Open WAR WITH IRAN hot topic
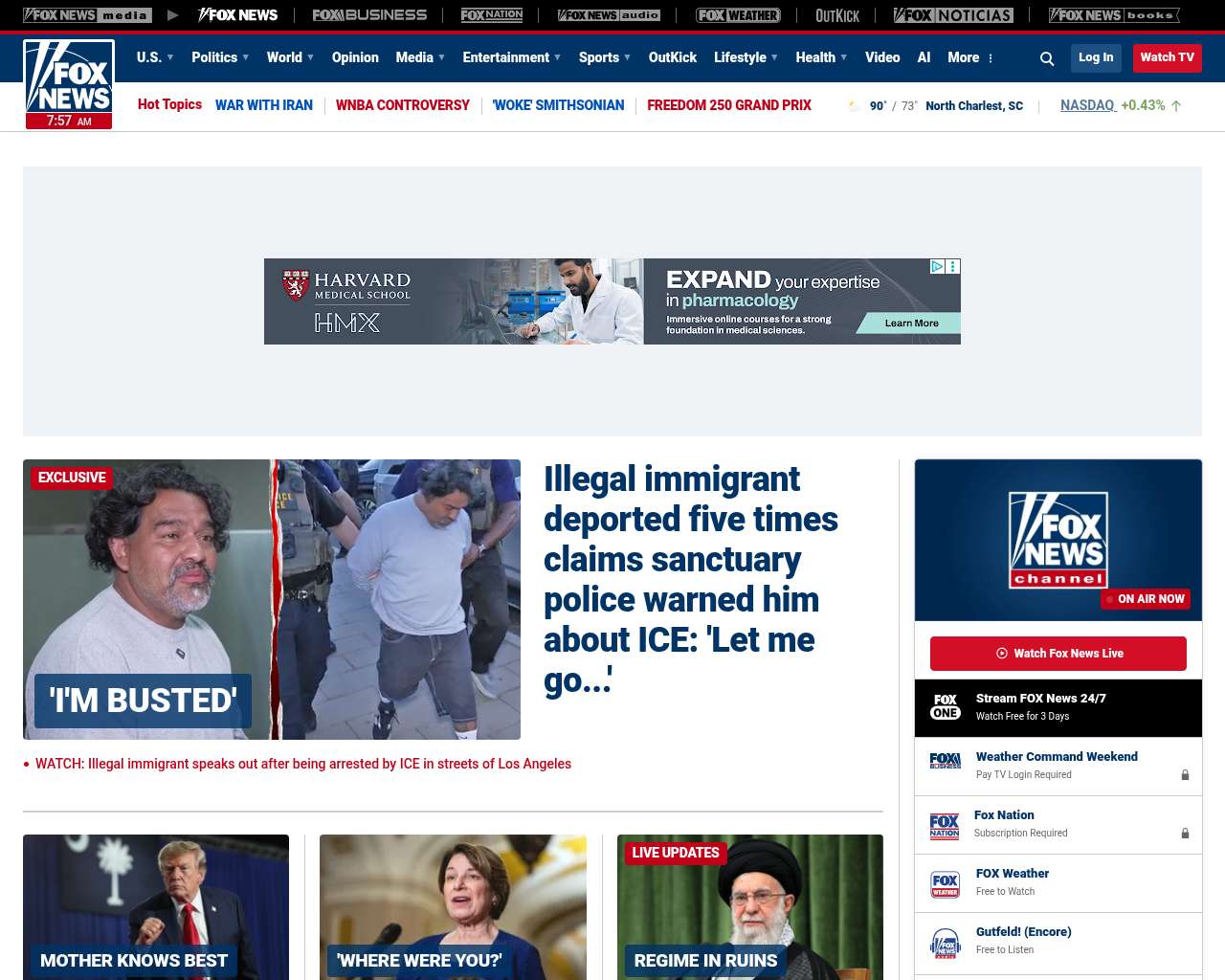 (x=264, y=105)
